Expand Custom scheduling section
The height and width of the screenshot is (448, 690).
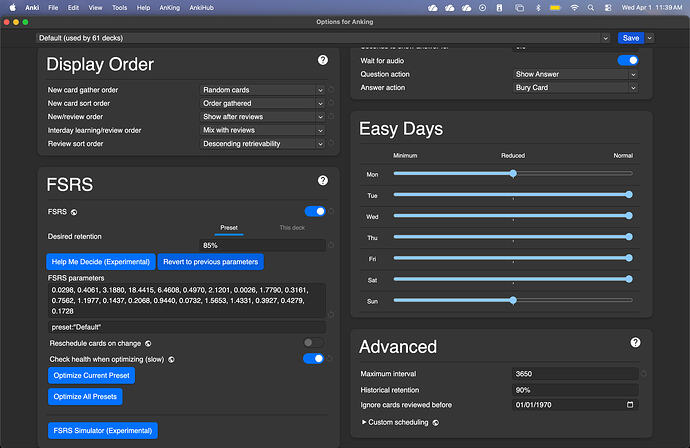tap(395, 422)
